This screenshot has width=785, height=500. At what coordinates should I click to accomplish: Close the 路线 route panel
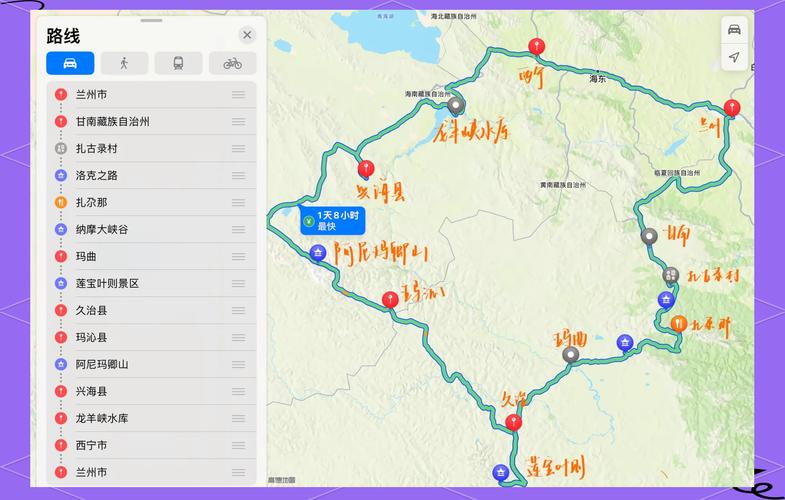coord(247,35)
